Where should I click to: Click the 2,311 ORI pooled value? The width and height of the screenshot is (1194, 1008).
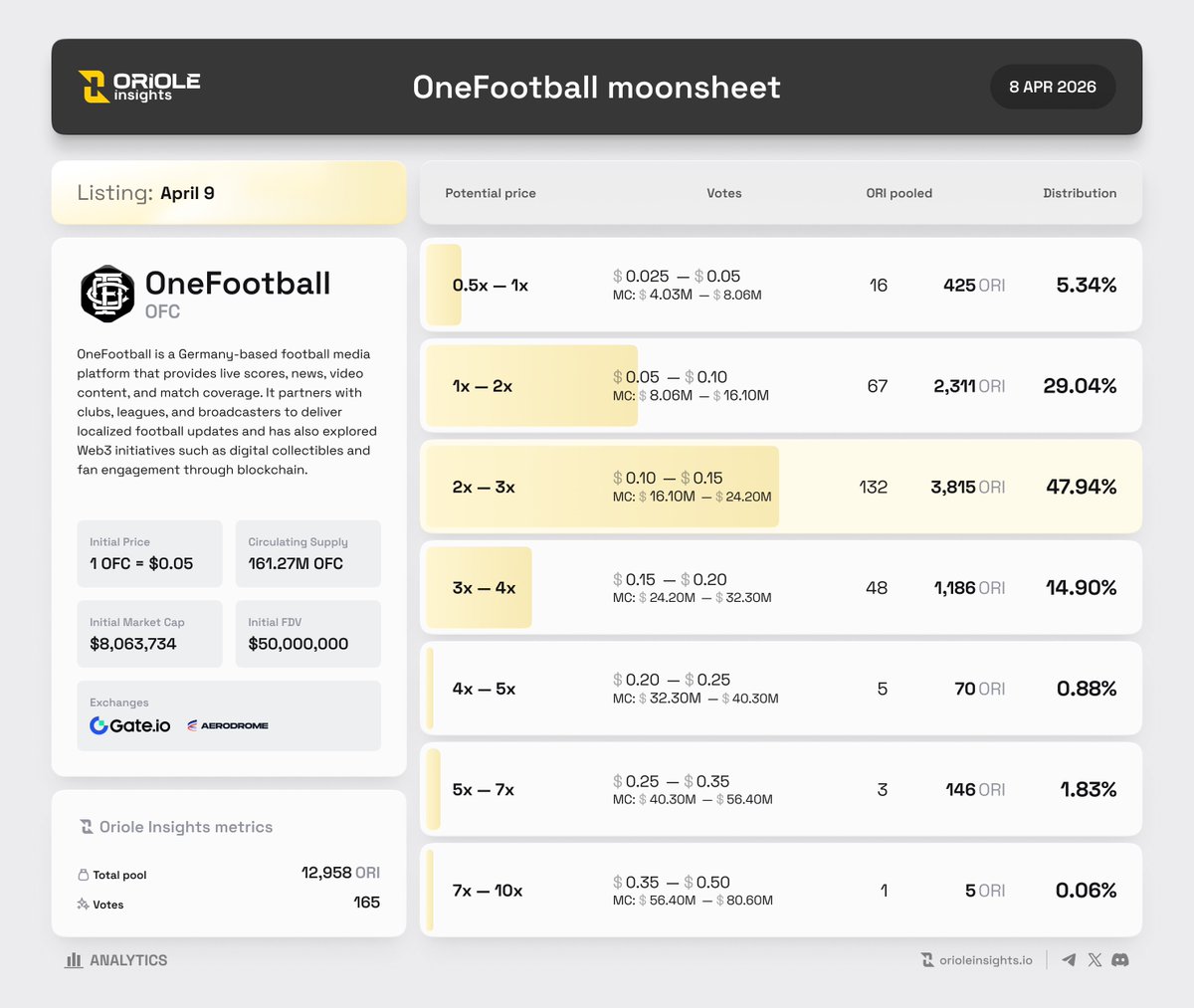969,386
